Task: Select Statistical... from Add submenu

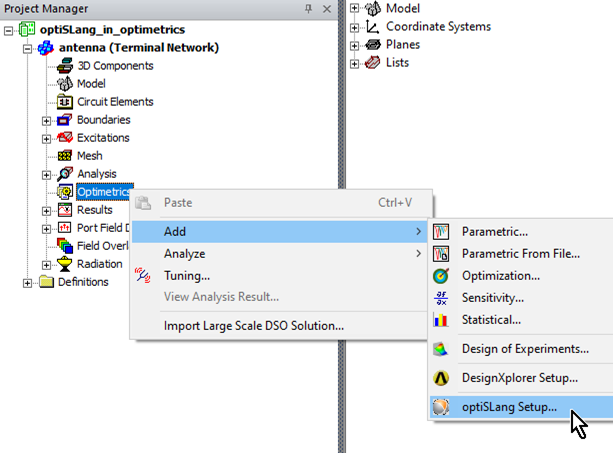Action: tap(521, 320)
